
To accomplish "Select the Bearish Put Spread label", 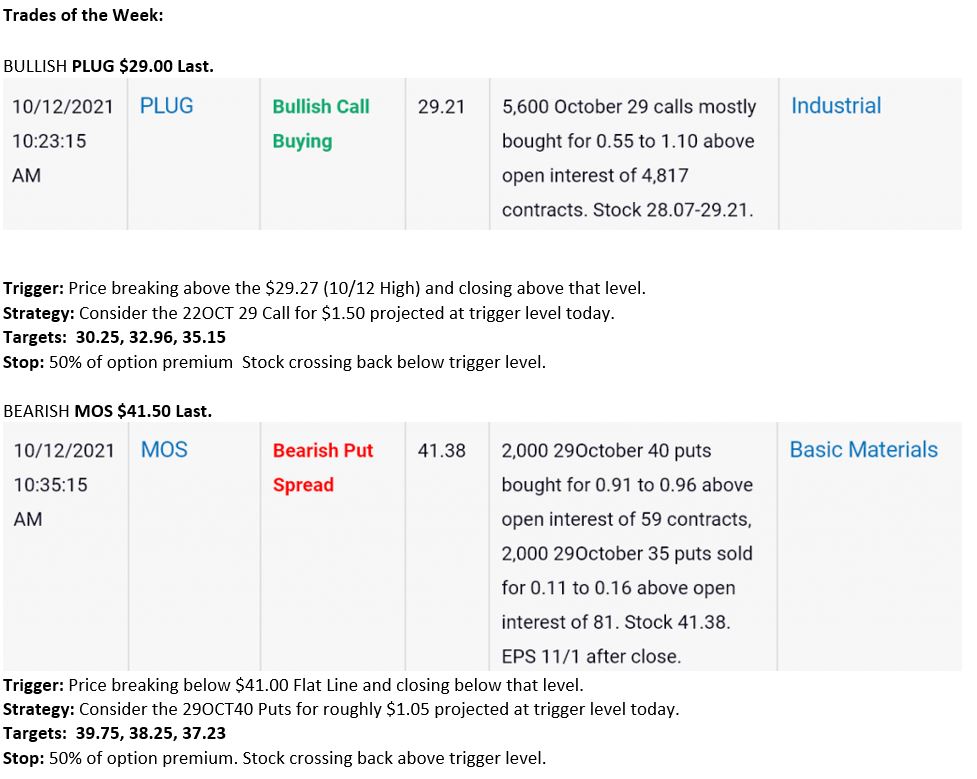I will 323,467.
